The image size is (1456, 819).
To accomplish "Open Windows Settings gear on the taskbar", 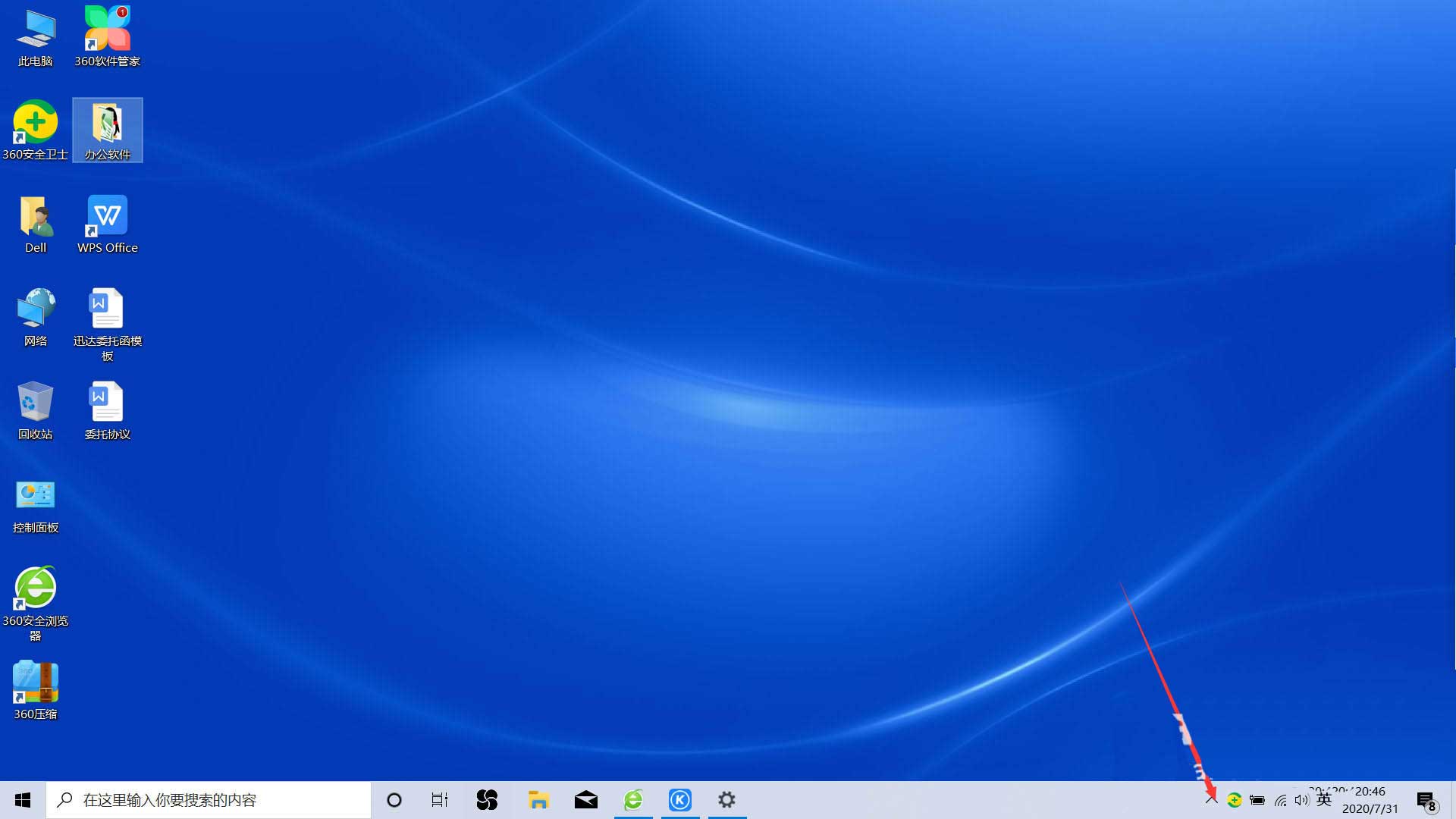I will click(726, 799).
